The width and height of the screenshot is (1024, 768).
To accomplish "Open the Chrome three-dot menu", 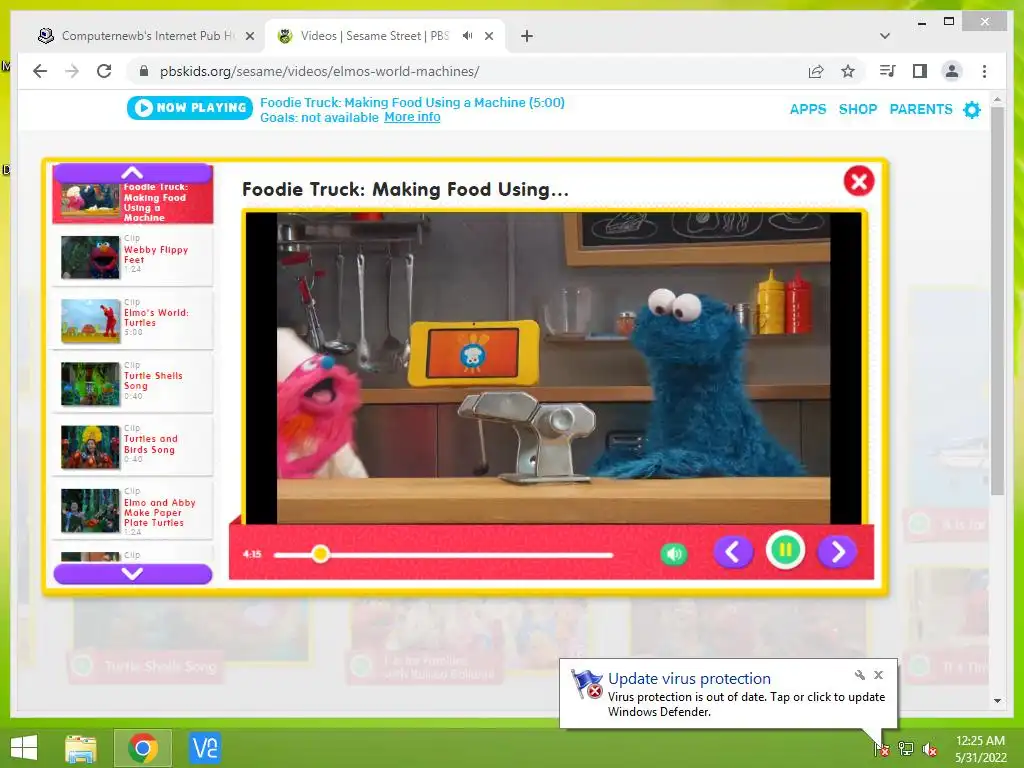I will pyautogui.click(x=984, y=71).
